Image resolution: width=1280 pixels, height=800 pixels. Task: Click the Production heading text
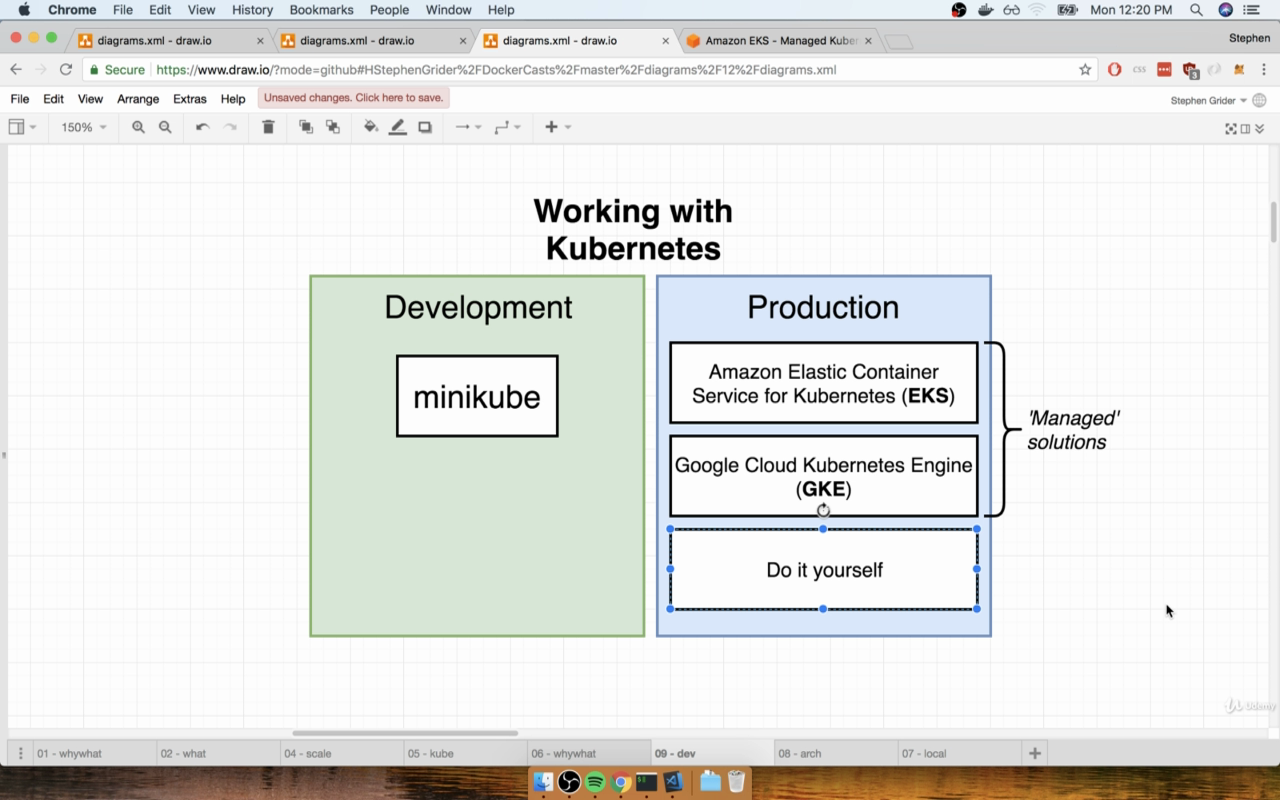(x=823, y=307)
